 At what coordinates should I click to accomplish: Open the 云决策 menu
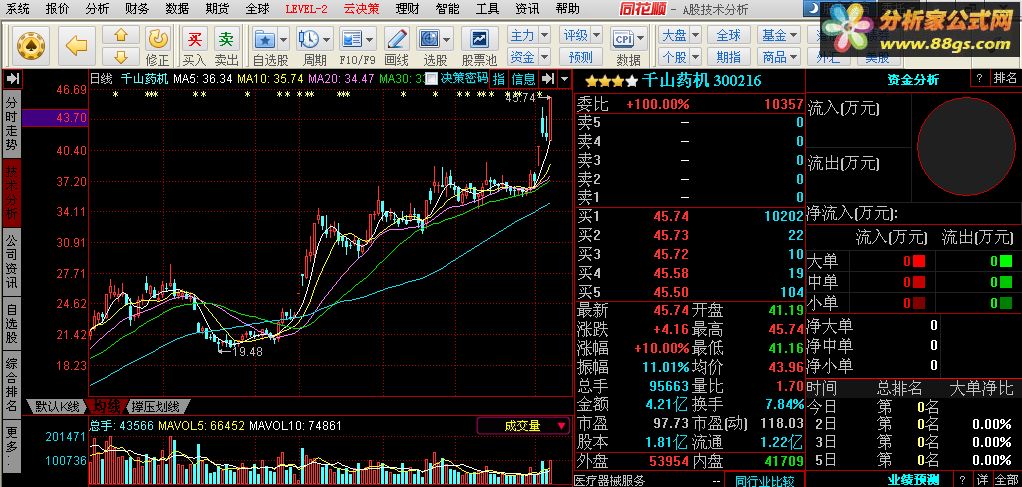point(362,8)
